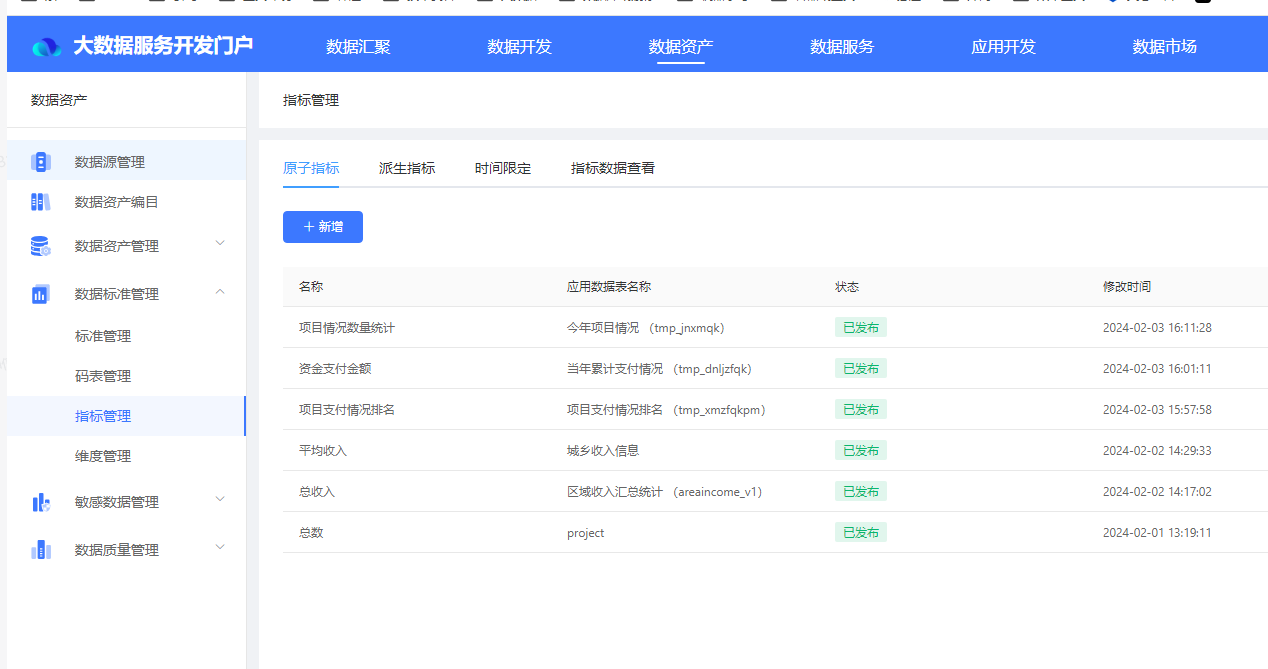Click the 数据源管理 sidebar icon
1268x669 pixels.
tap(40, 162)
